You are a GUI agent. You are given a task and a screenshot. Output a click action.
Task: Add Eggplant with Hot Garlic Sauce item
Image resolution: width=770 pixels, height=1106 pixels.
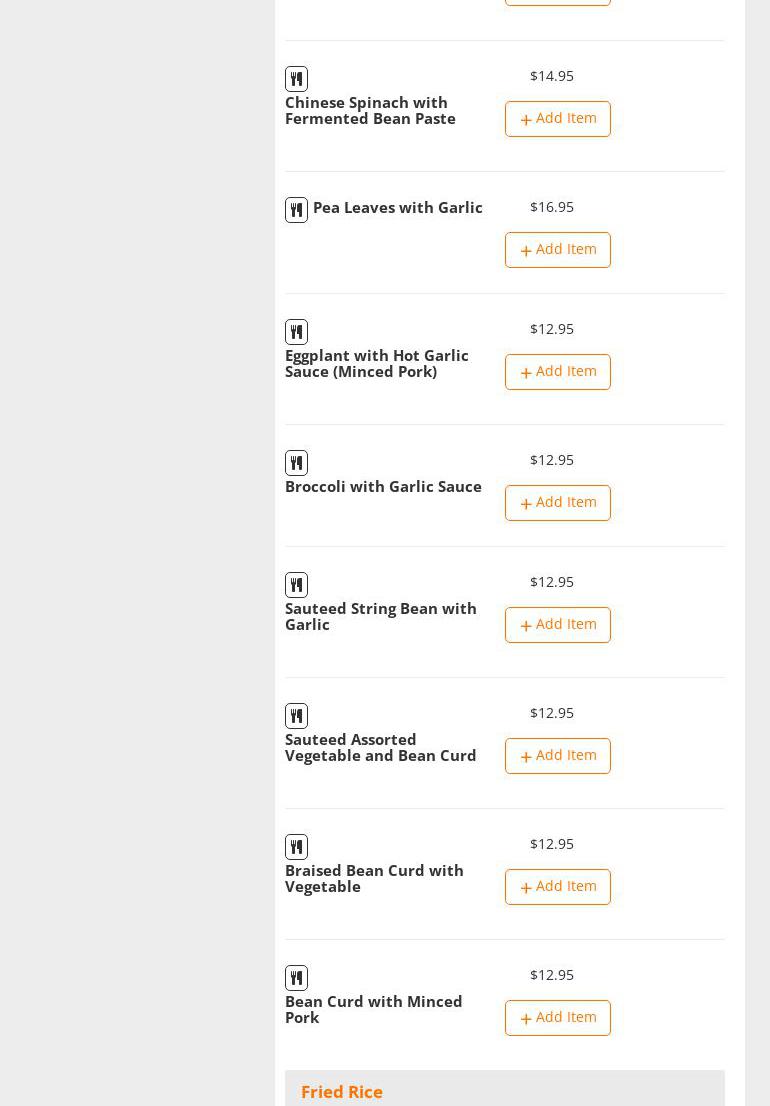(557, 372)
